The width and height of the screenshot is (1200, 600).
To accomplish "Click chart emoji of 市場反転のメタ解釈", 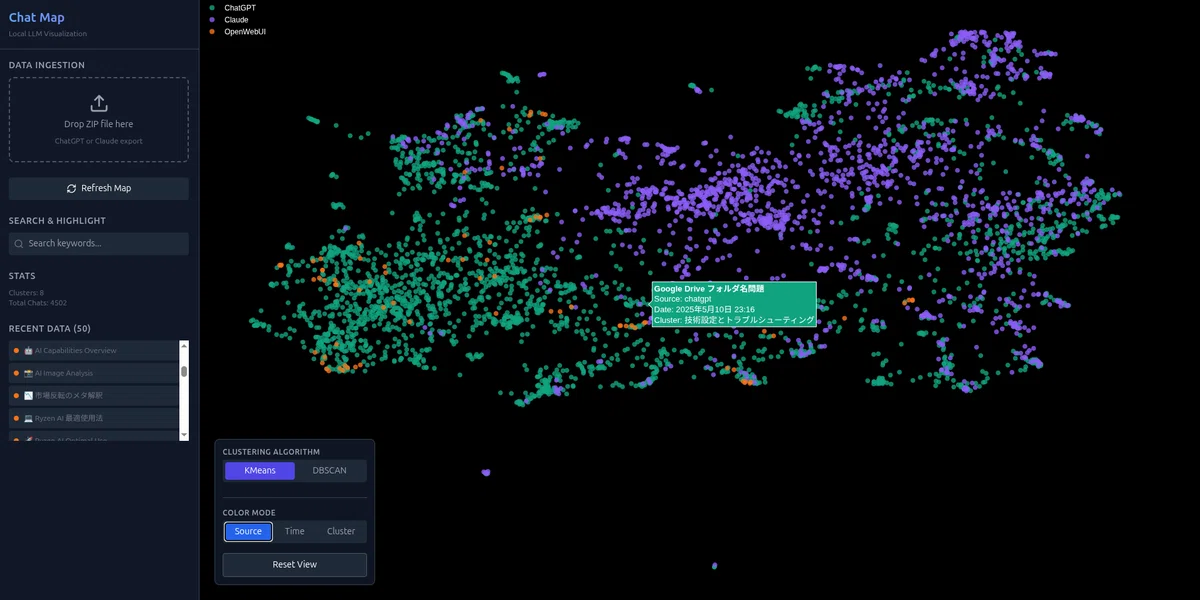I will coord(28,395).
